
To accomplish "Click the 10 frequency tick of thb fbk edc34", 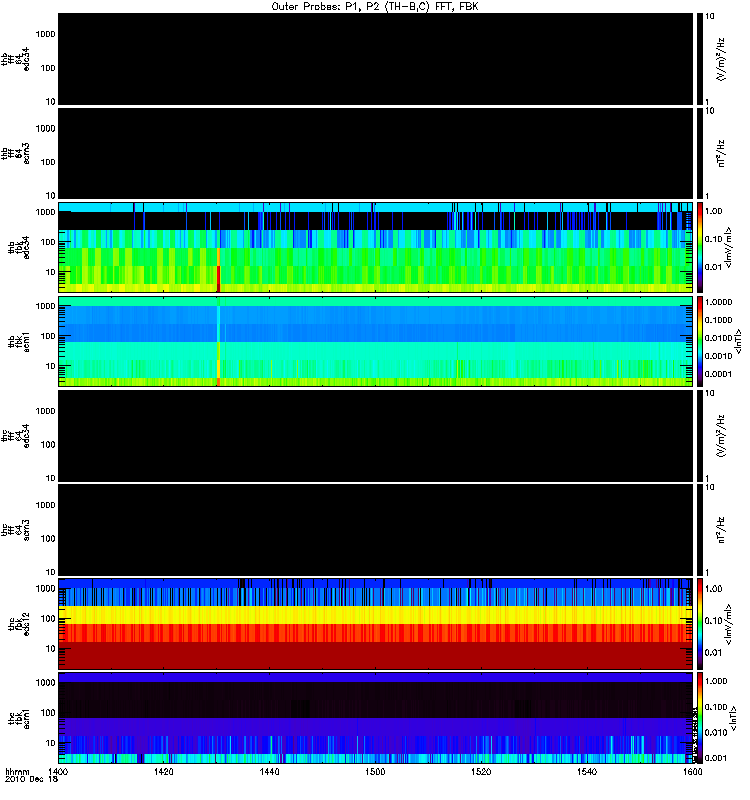I will pos(50,272).
